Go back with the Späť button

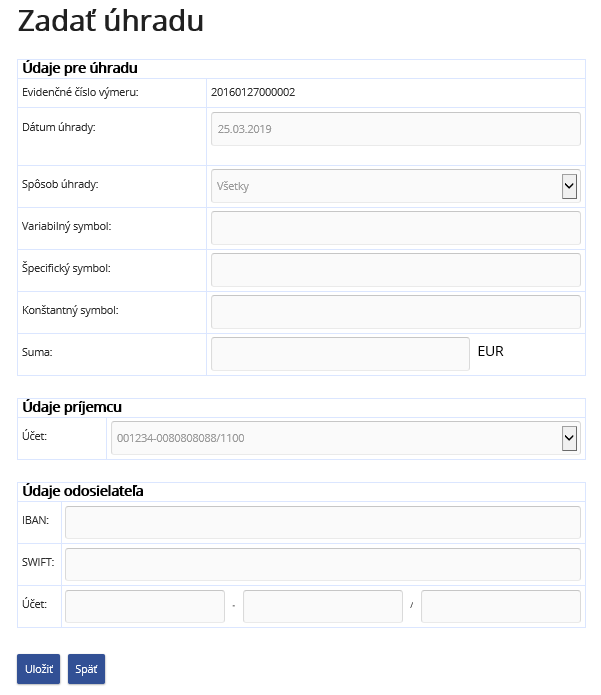tap(86, 669)
